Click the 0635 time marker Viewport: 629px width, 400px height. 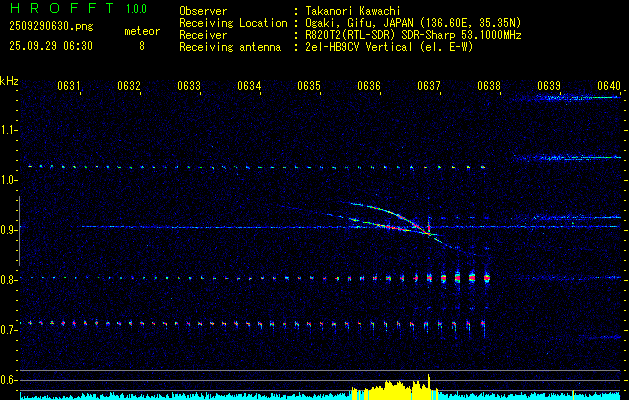click(x=309, y=86)
